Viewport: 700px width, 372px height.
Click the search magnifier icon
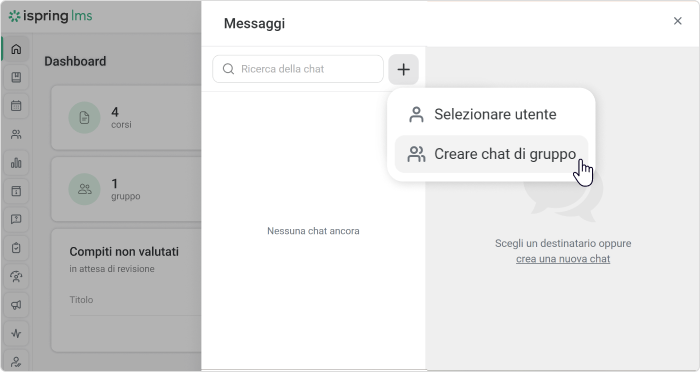228,69
